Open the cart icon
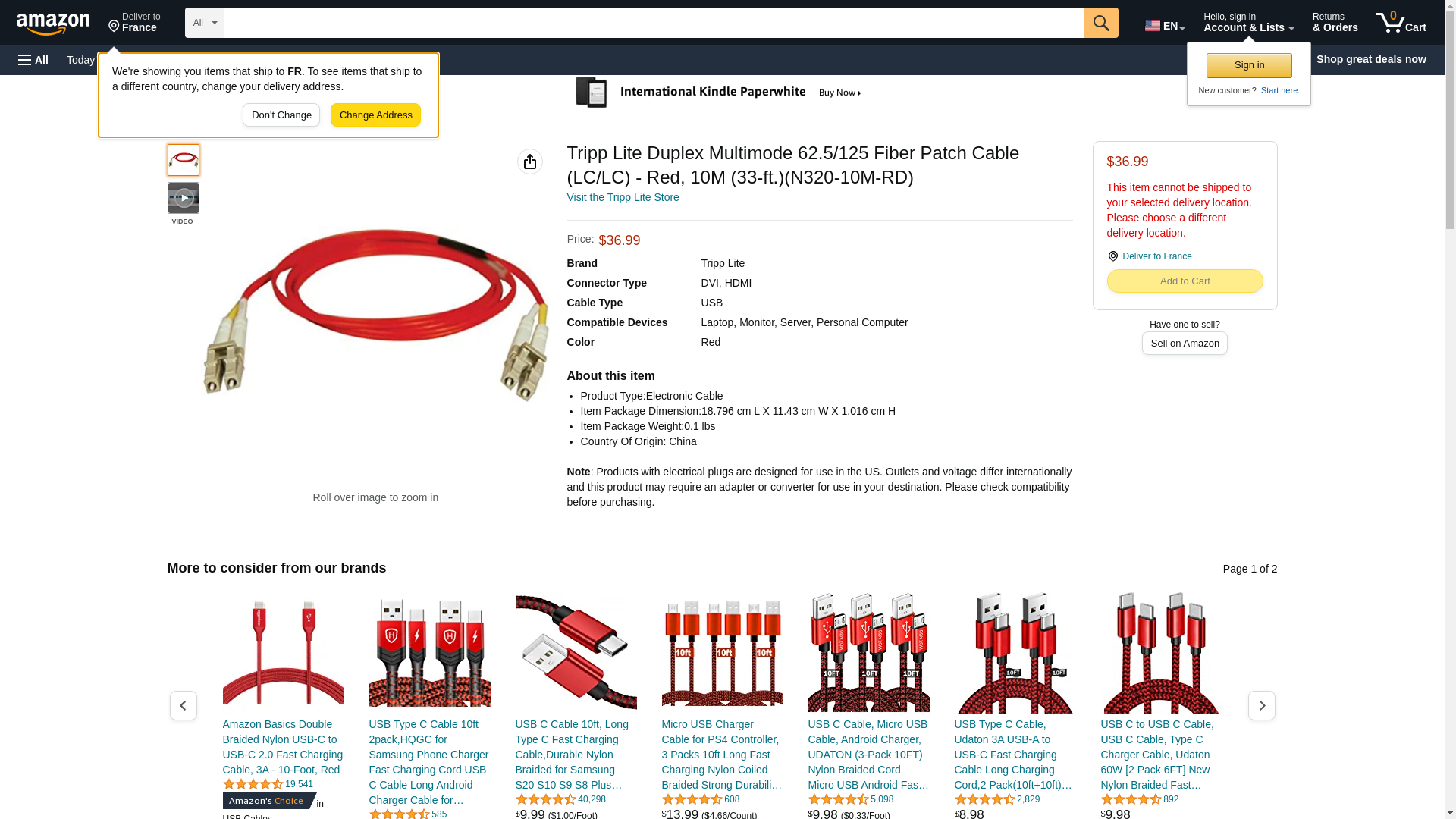The image size is (1456, 819). click(1401, 23)
